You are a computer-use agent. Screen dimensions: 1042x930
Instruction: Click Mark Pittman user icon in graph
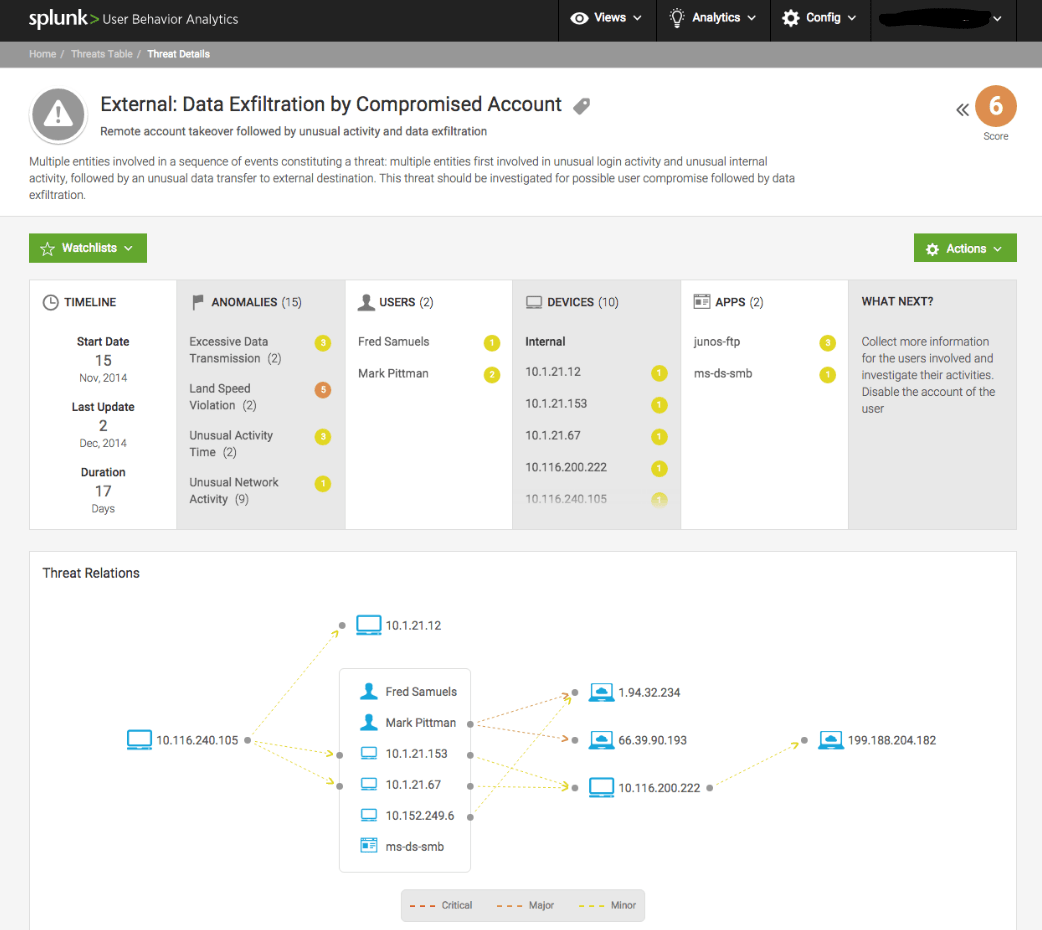[x=369, y=722]
